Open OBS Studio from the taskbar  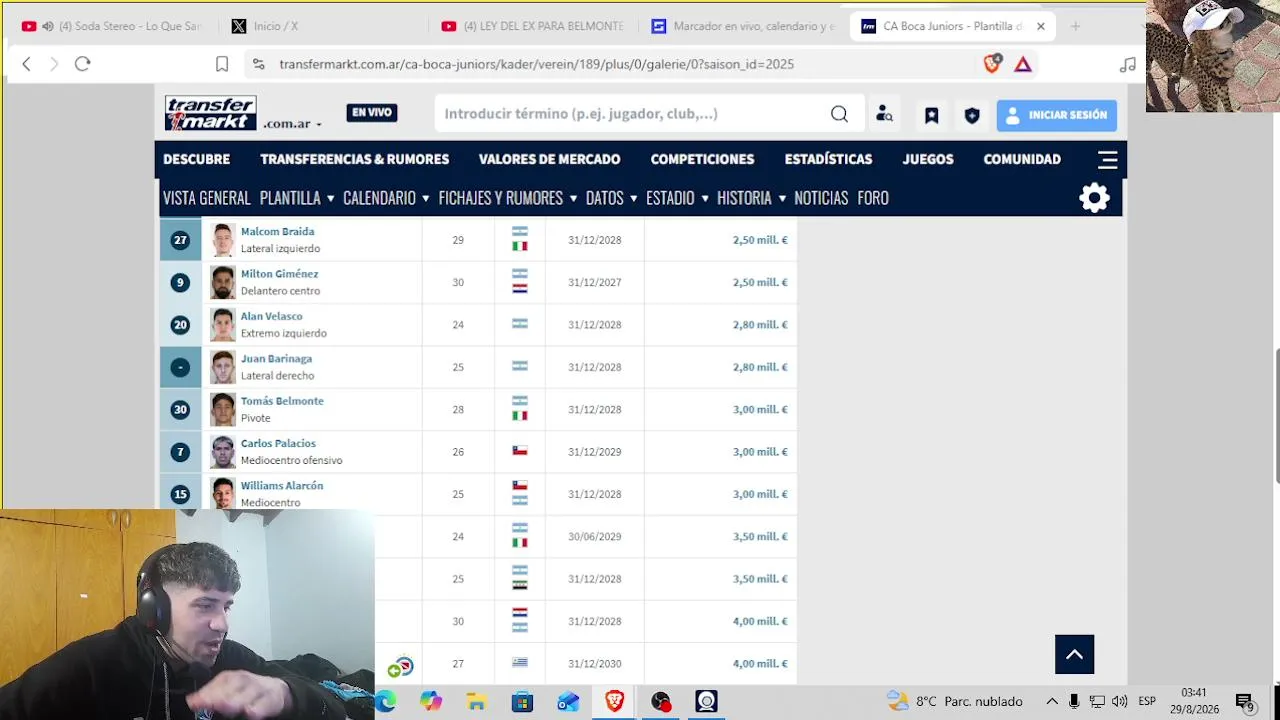[x=660, y=701]
